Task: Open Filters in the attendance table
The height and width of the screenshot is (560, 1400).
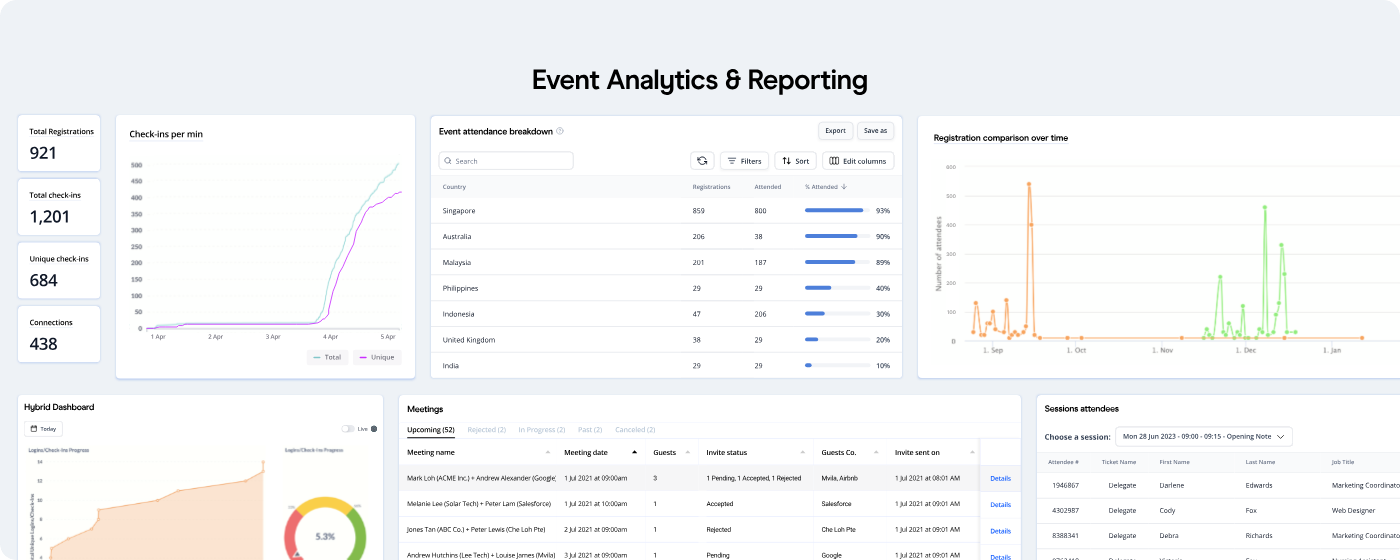Action: [x=744, y=161]
